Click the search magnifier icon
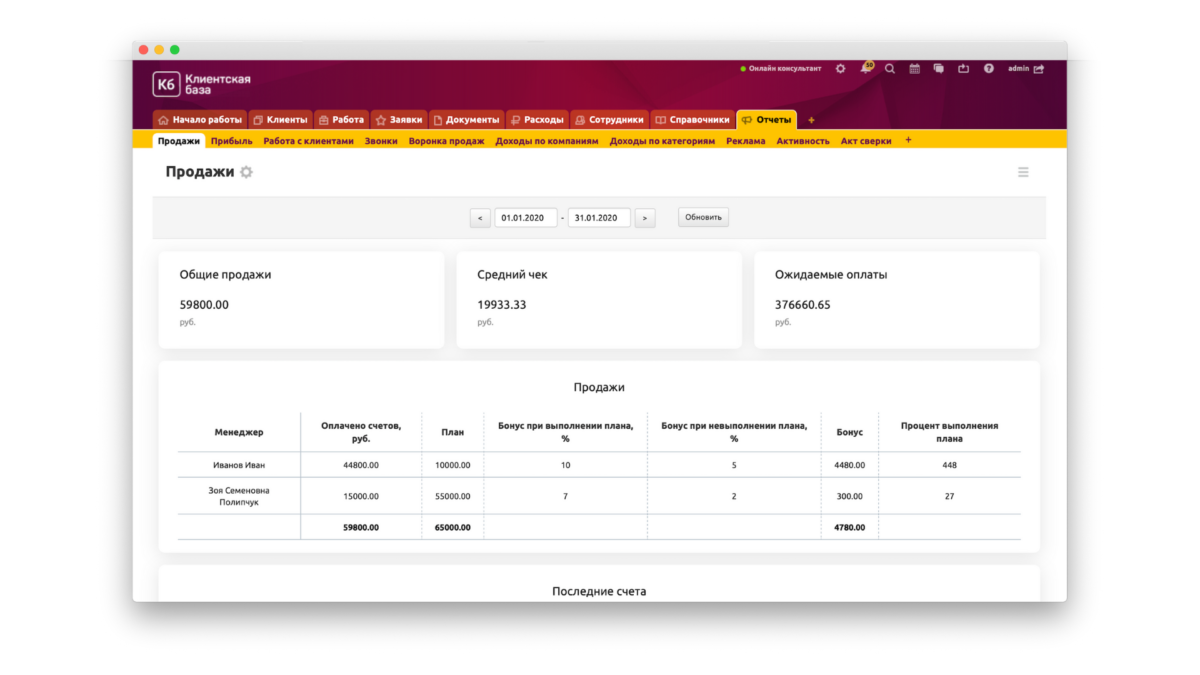1200x675 pixels. tap(890, 69)
